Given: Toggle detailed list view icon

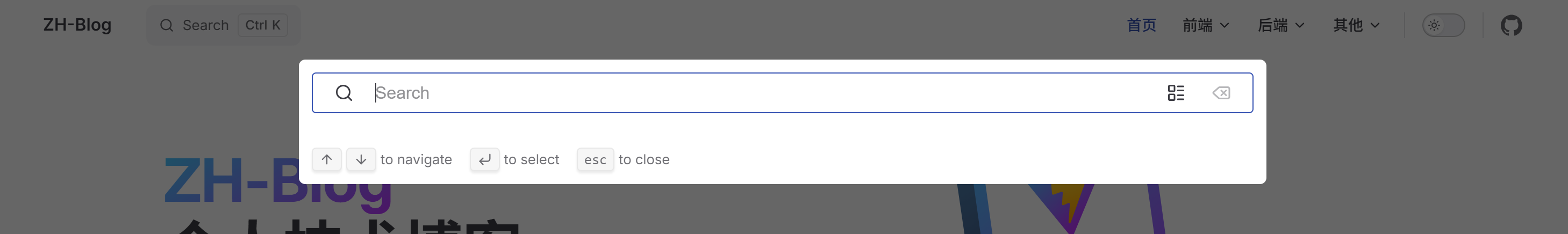Looking at the screenshot, I should pyautogui.click(x=1176, y=93).
